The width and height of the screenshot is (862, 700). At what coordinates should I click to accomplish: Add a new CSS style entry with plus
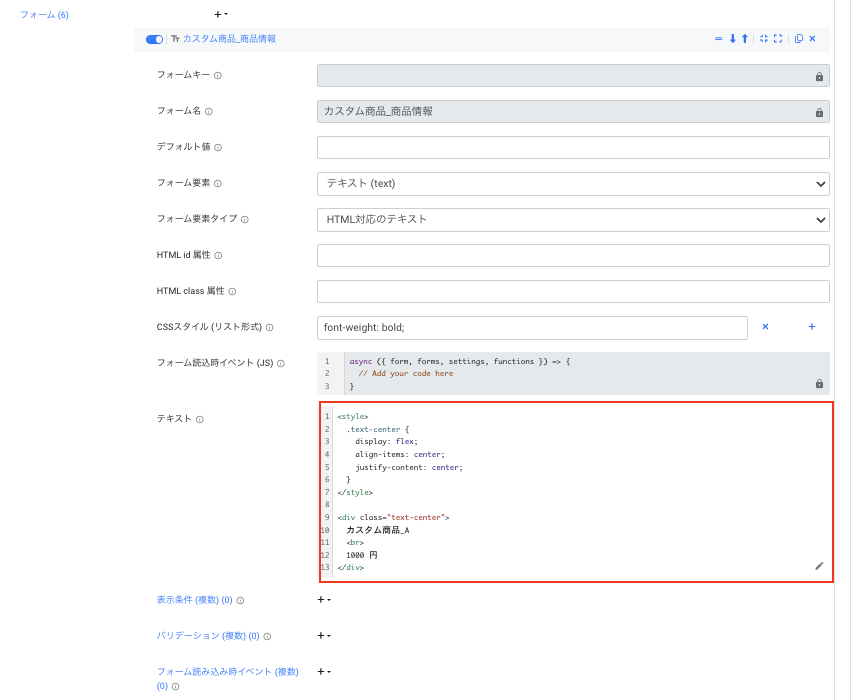coord(811,327)
